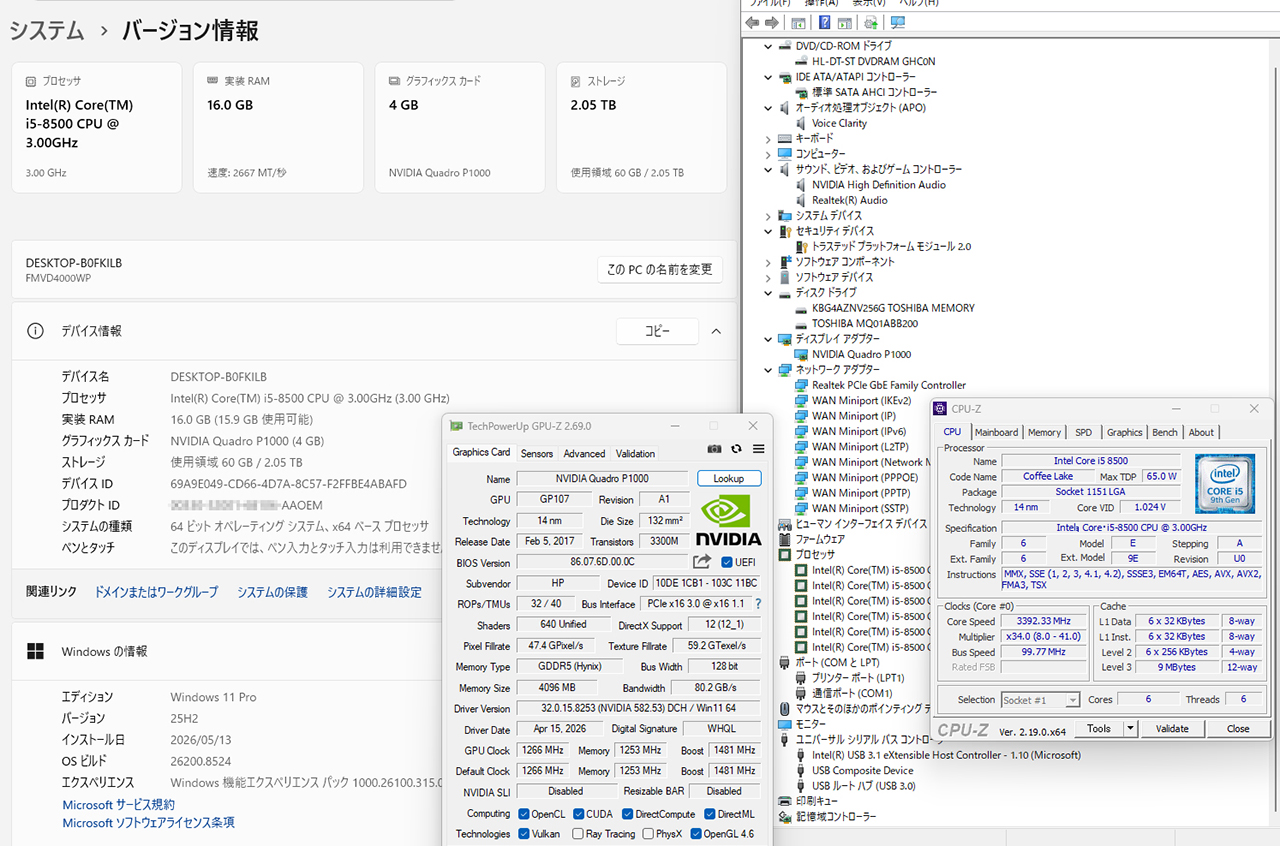The width and height of the screenshot is (1280, 846).
Task: Expand the コンピューター tree node
Action: (x=768, y=154)
